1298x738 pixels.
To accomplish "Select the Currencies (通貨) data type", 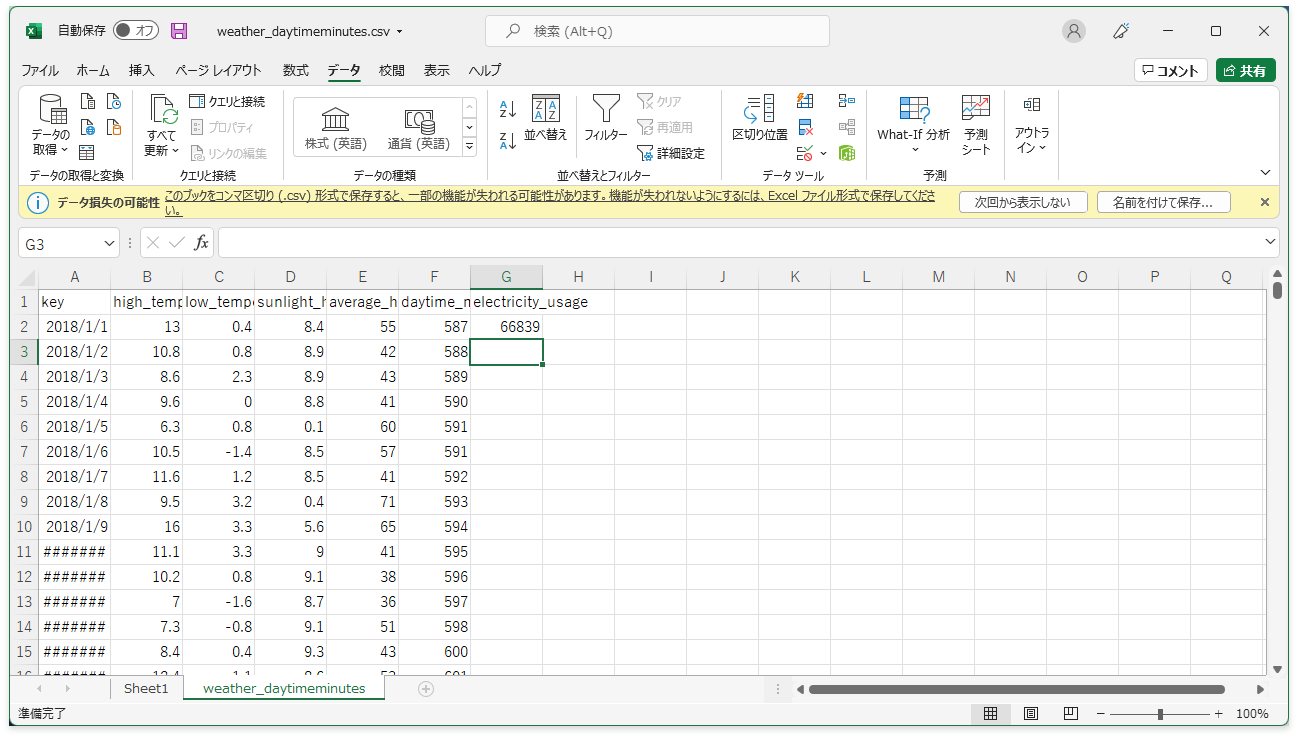I will pyautogui.click(x=418, y=129).
